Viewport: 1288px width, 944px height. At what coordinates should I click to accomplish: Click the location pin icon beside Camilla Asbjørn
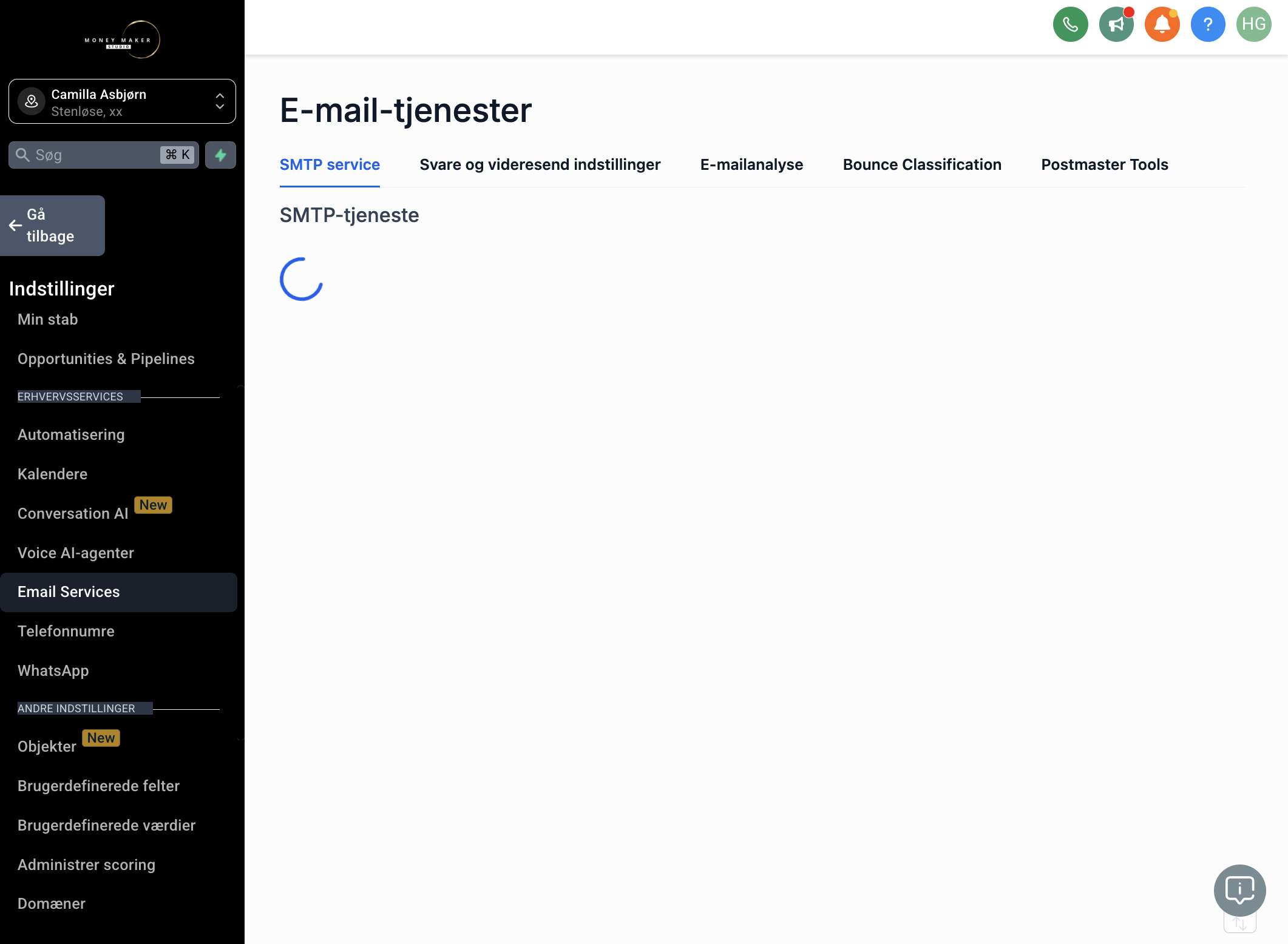32,101
